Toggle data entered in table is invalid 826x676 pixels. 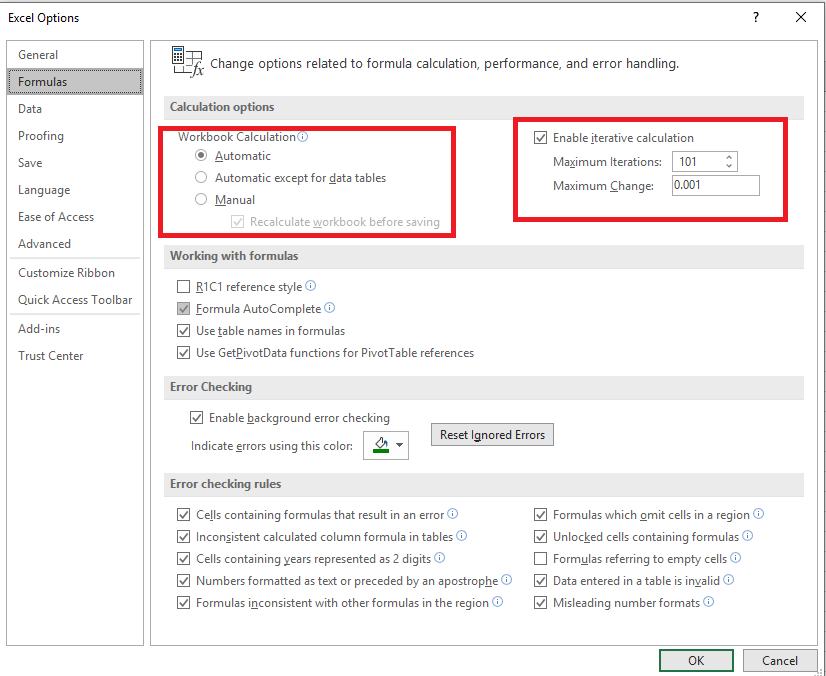click(x=540, y=581)
